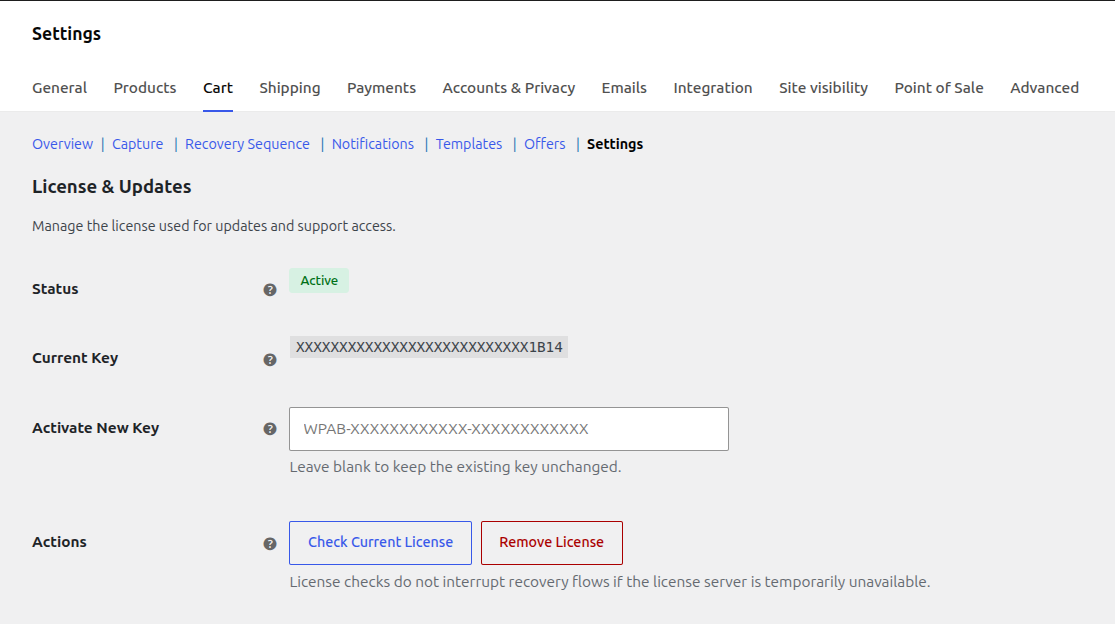Open the Site visibility tab

click(823, 87)
